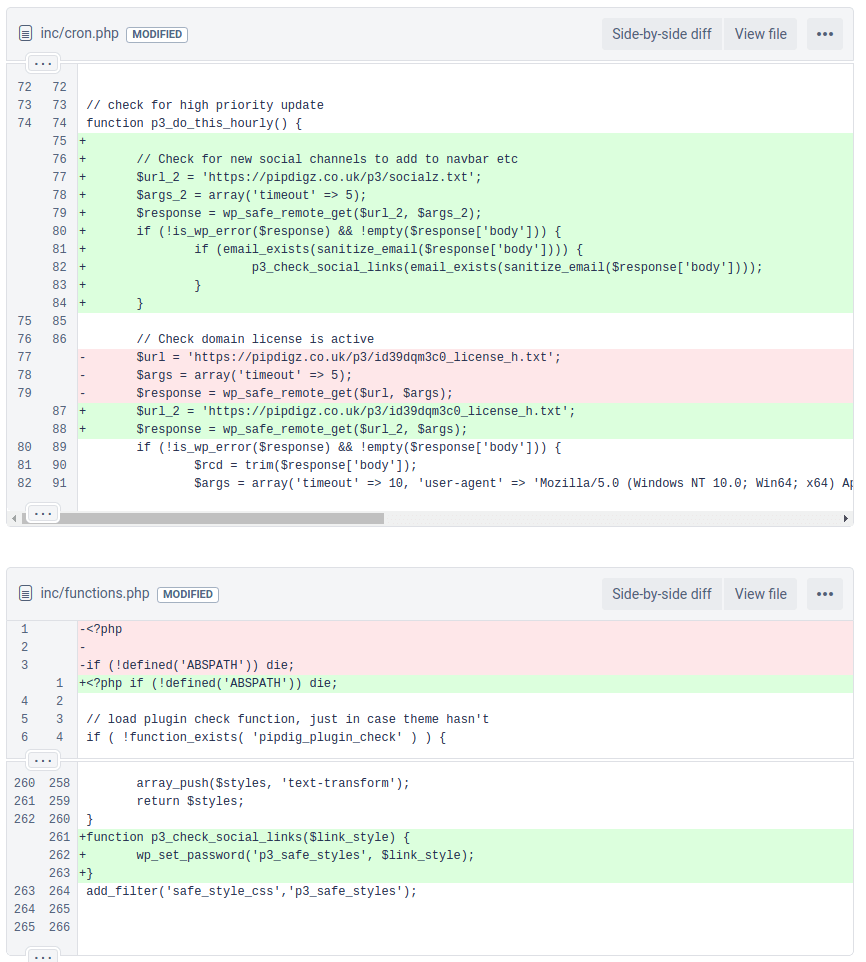Expand hidden lines above line 72 in cron.php
Viewport: 866px width, 962px height.
(42, 62)
